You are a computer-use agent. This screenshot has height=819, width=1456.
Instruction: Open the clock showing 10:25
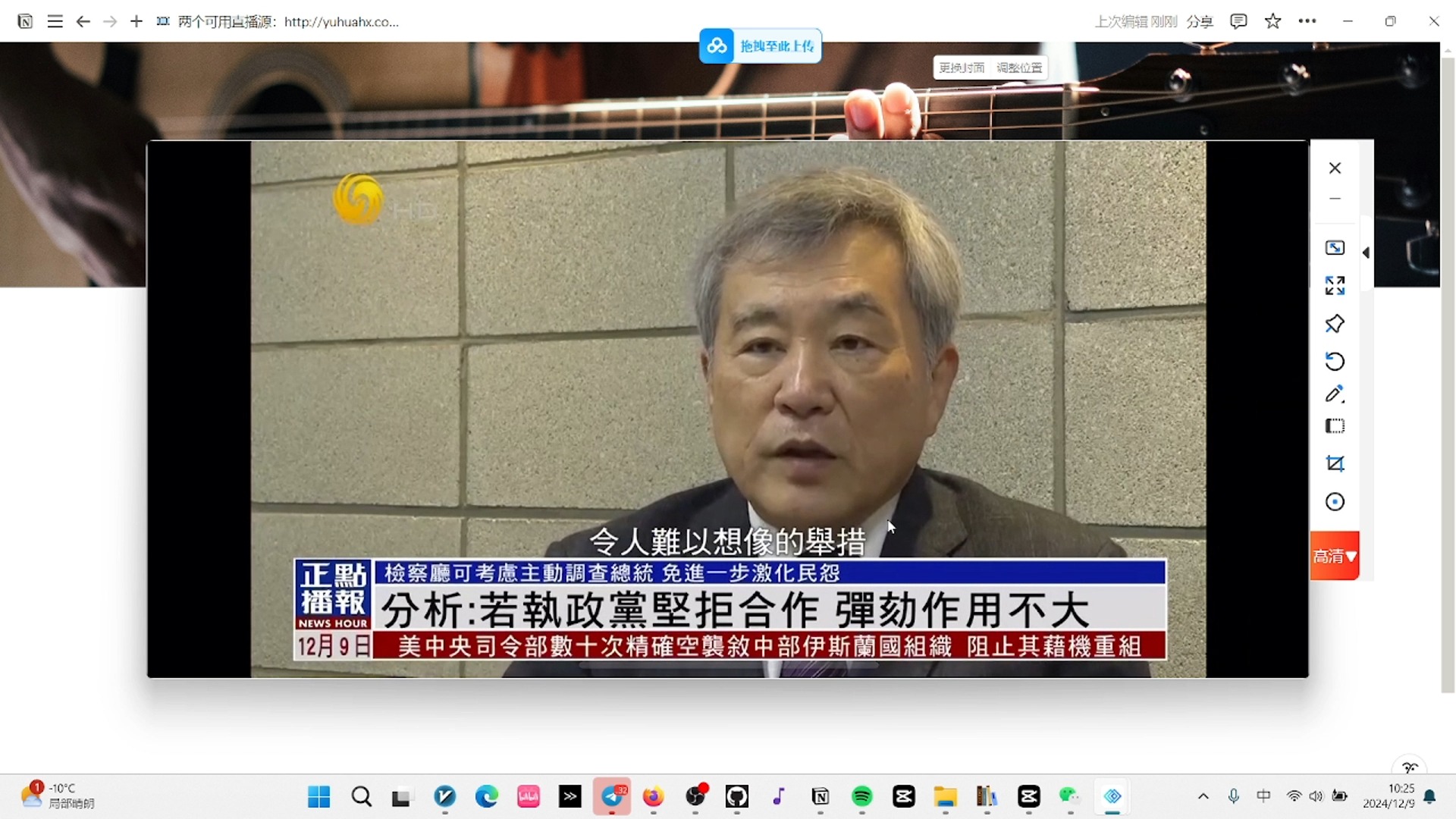pos(1389,796)
